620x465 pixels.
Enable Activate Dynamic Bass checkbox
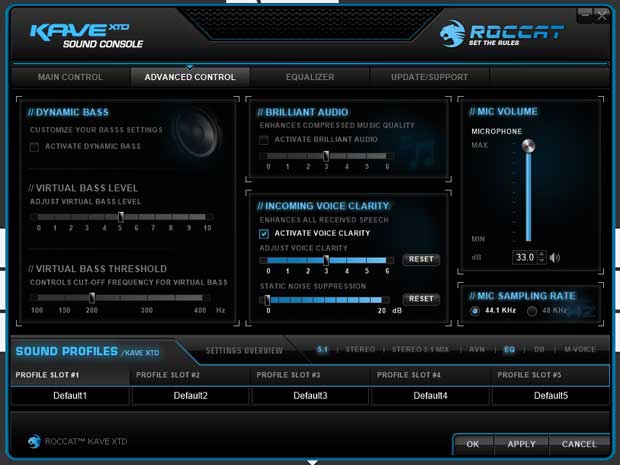click(34, 147)
